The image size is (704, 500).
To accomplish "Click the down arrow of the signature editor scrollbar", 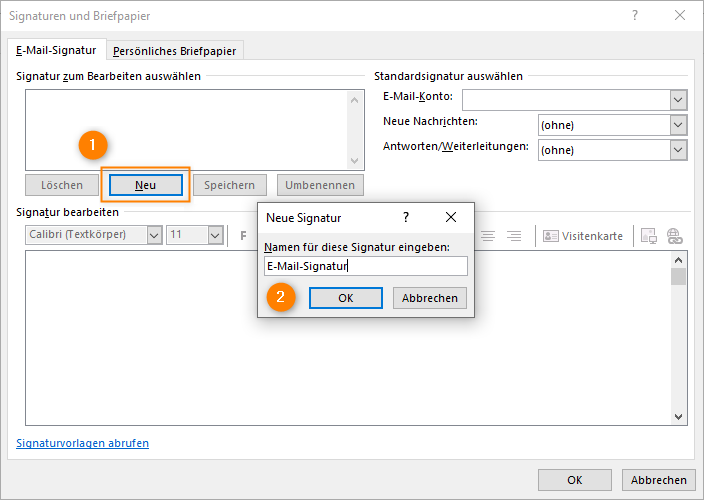I will [678, 417].
